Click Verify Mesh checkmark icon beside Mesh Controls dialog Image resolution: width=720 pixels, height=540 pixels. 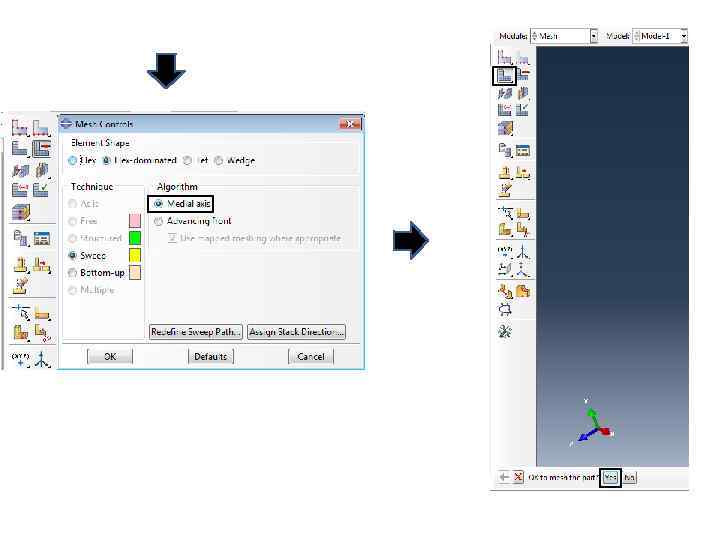click(x=41, y=190)
